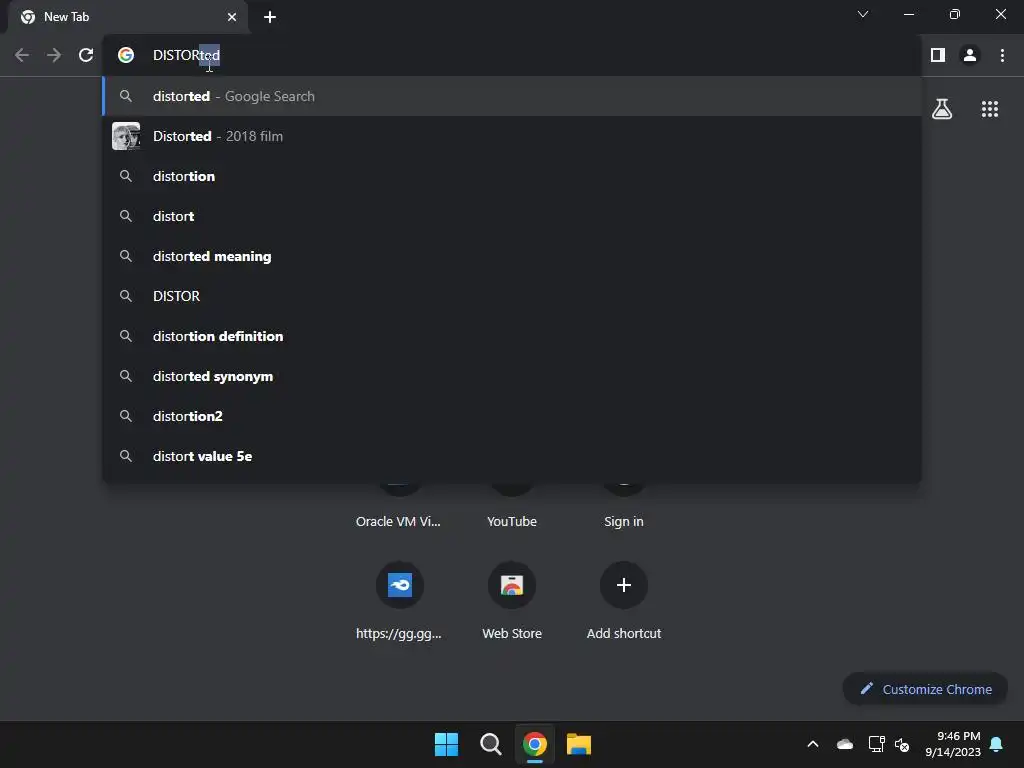This screenshot has width=1024, height=768.
Task: Click the Add shortcut plus tile
Action: click(x=624, y=585)
